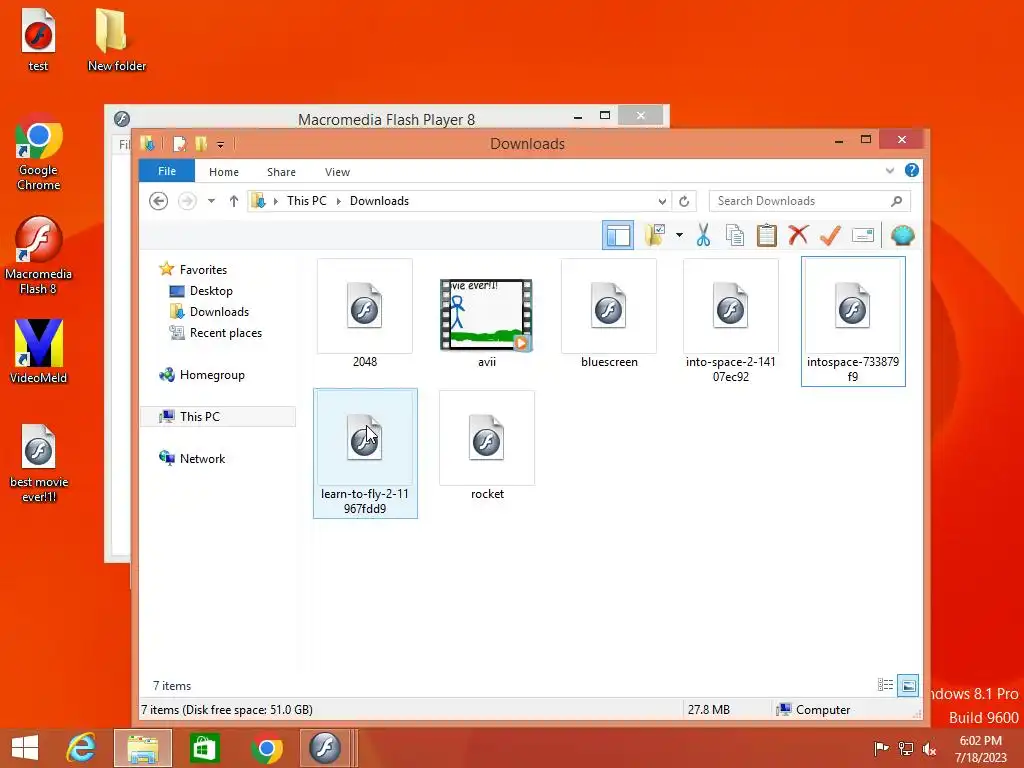The height and width of the screenshot is (768, 1024).
Task: Select Google Chrome desktop shortcut
Action: pos(39,153)
